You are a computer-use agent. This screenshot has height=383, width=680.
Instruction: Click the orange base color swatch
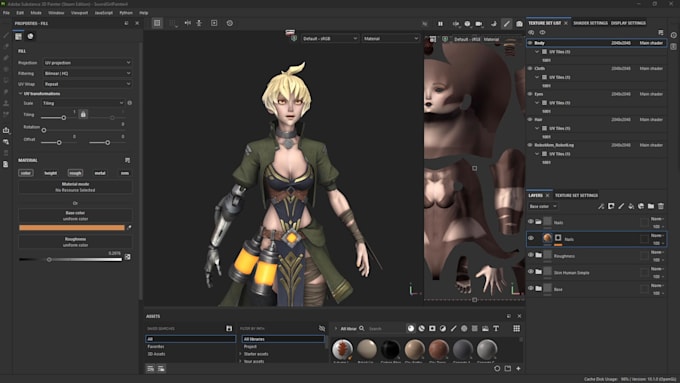(72, 228)
